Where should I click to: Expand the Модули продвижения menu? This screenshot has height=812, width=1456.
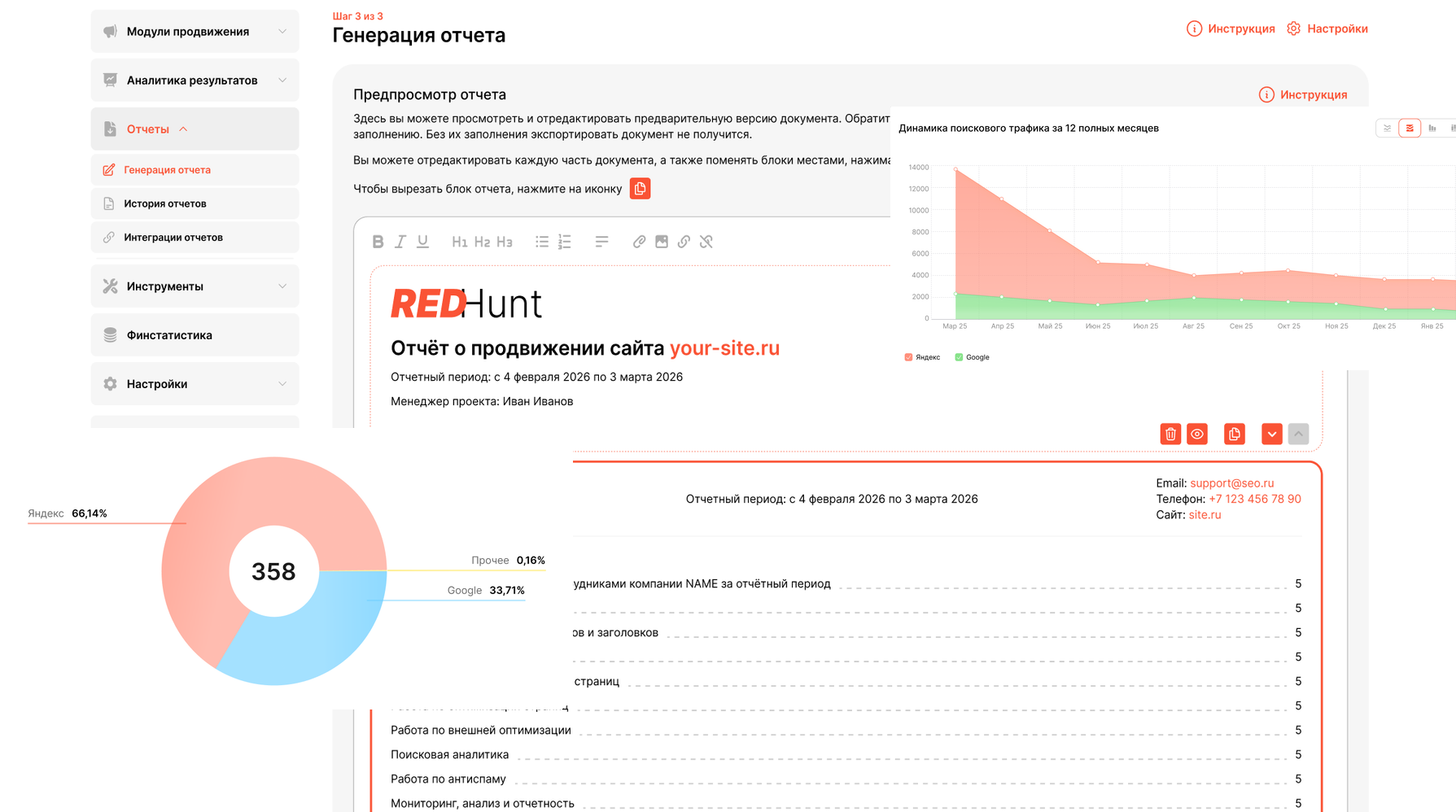[195, 31]
